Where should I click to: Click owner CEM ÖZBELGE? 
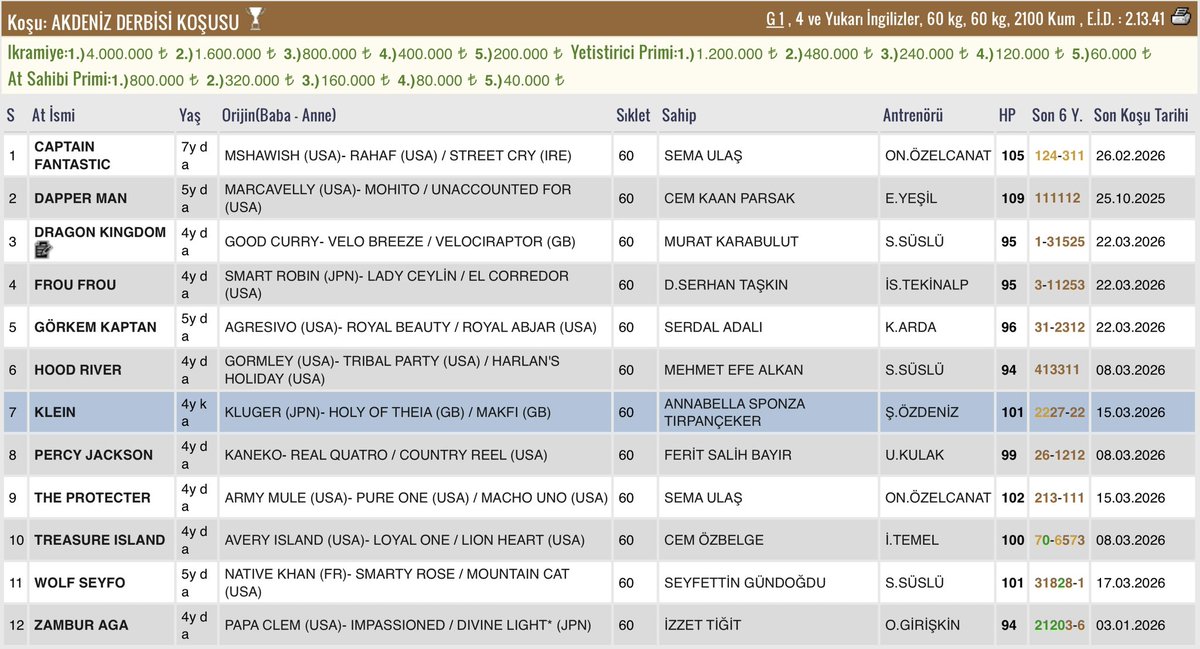714,540
